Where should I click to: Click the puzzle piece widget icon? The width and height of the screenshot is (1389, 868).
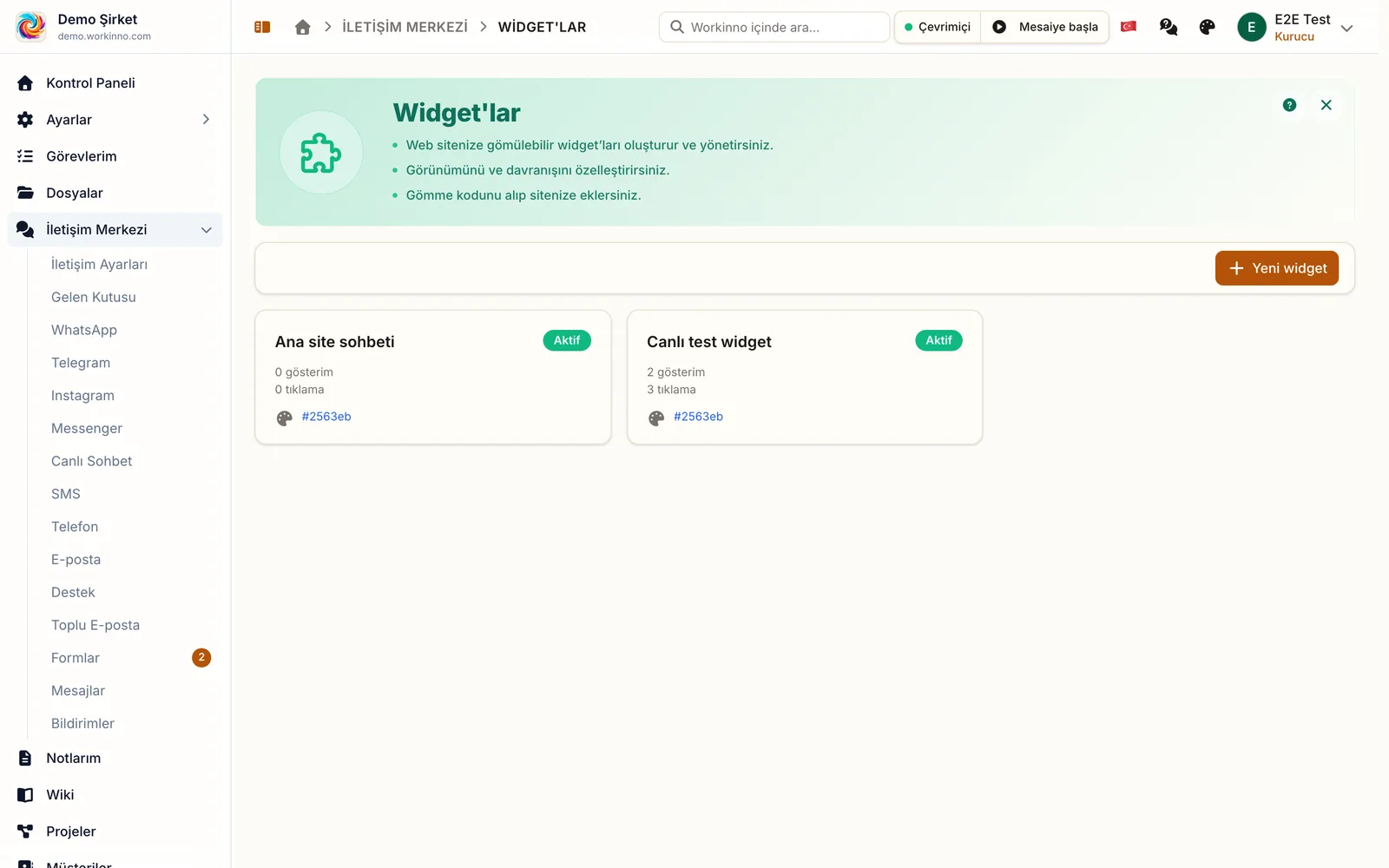(x=320, y=153)
